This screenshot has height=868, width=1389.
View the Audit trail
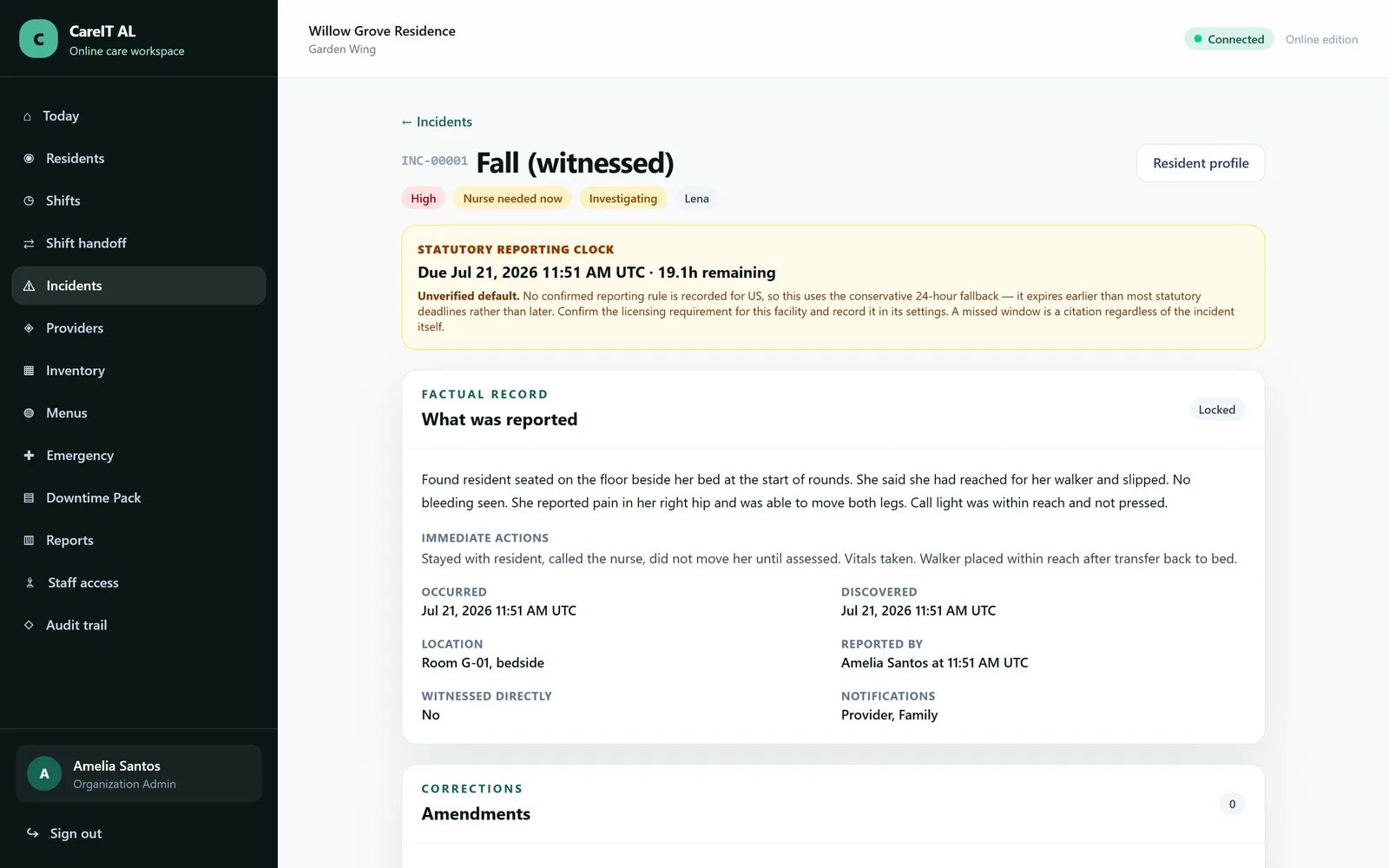coord(139,625)
